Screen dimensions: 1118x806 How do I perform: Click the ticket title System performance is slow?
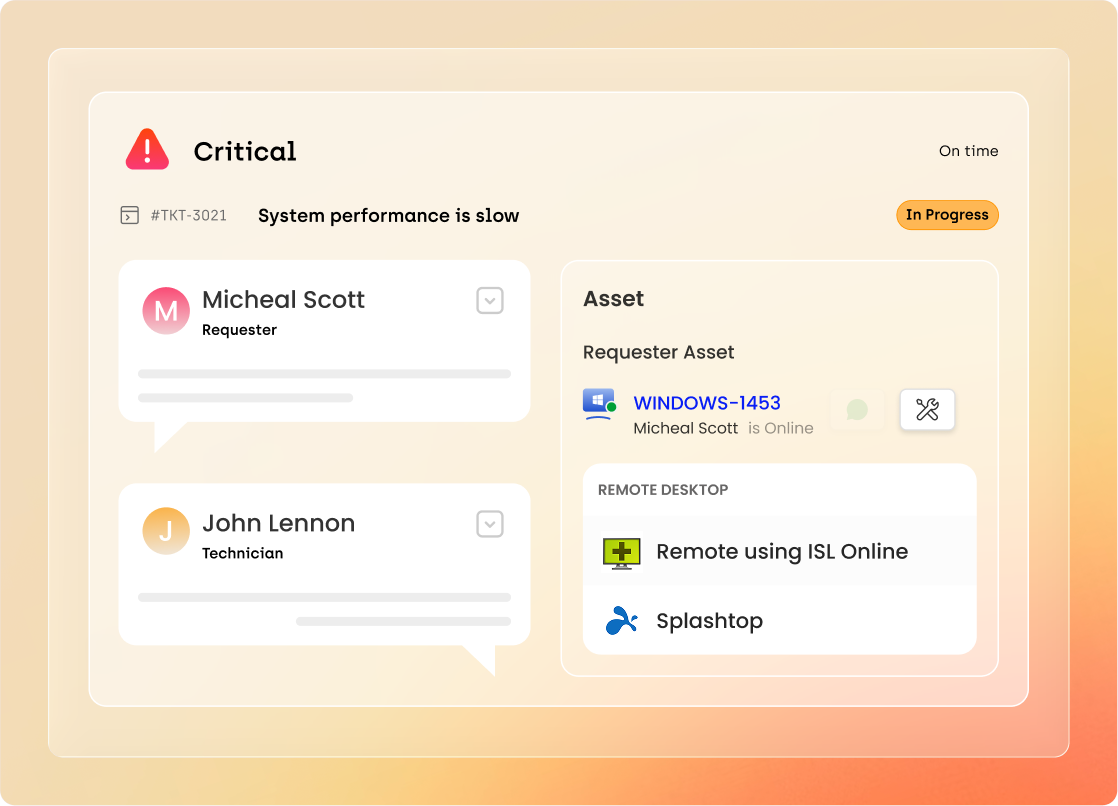click(x=388, y=216)
